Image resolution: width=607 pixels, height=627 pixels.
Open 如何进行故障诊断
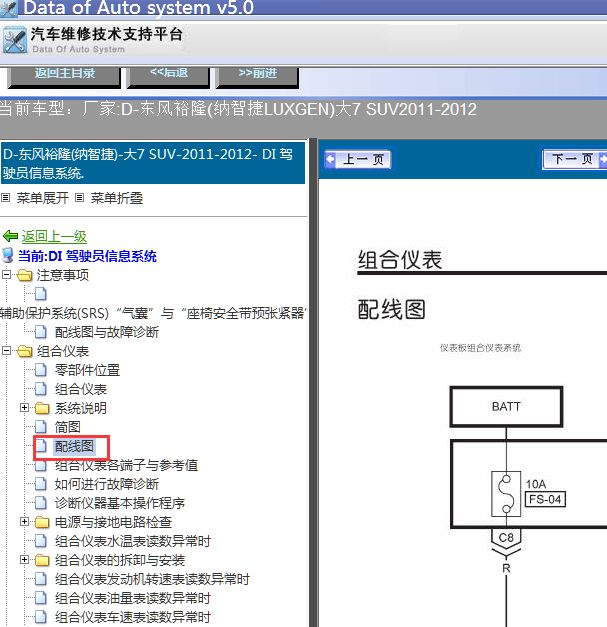107,484
